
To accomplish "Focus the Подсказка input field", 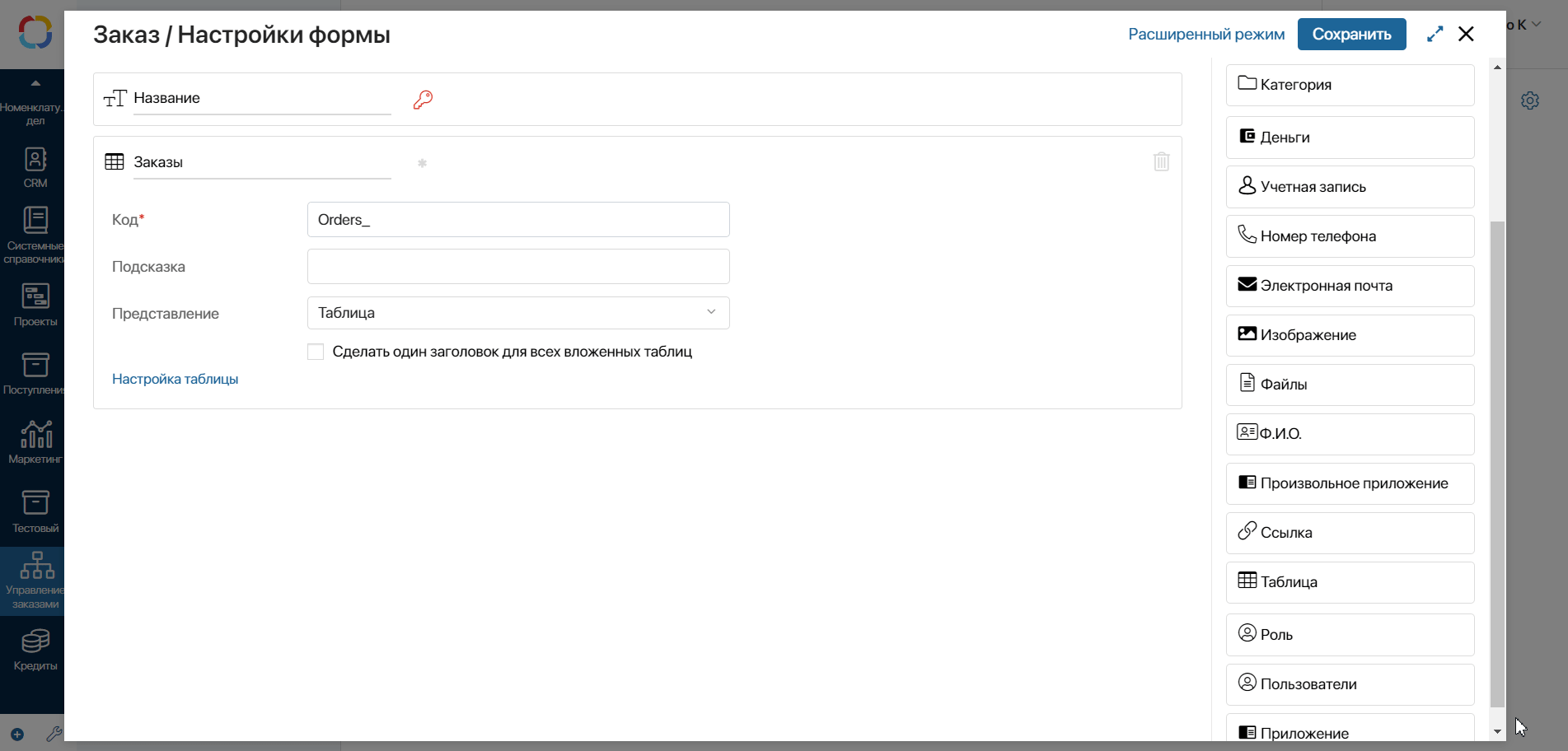I will (x=518, y=267).
